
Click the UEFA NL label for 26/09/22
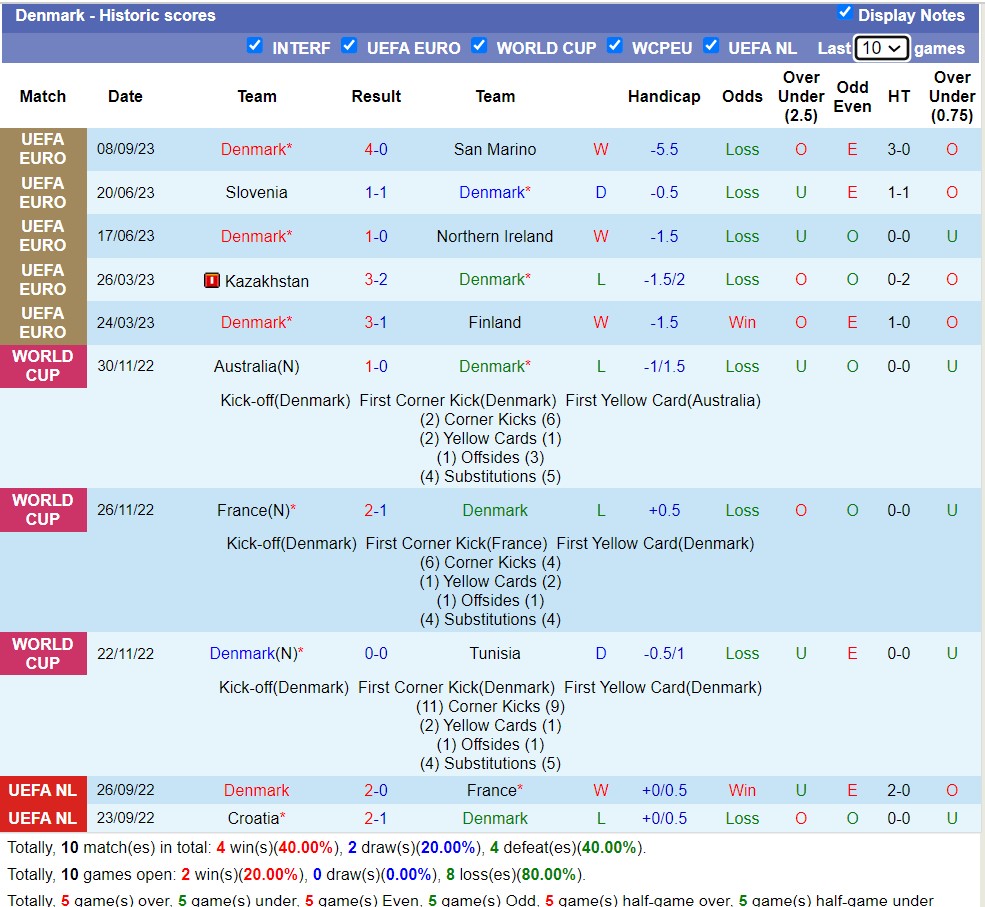pos(43,790)
